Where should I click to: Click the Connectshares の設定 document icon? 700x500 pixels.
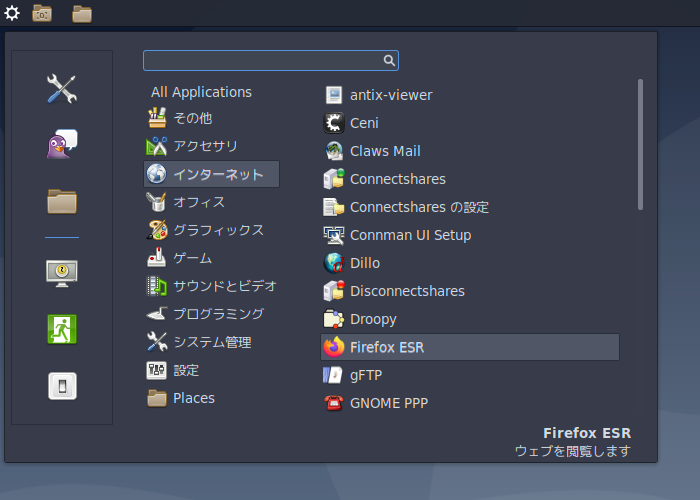(333, 207)
